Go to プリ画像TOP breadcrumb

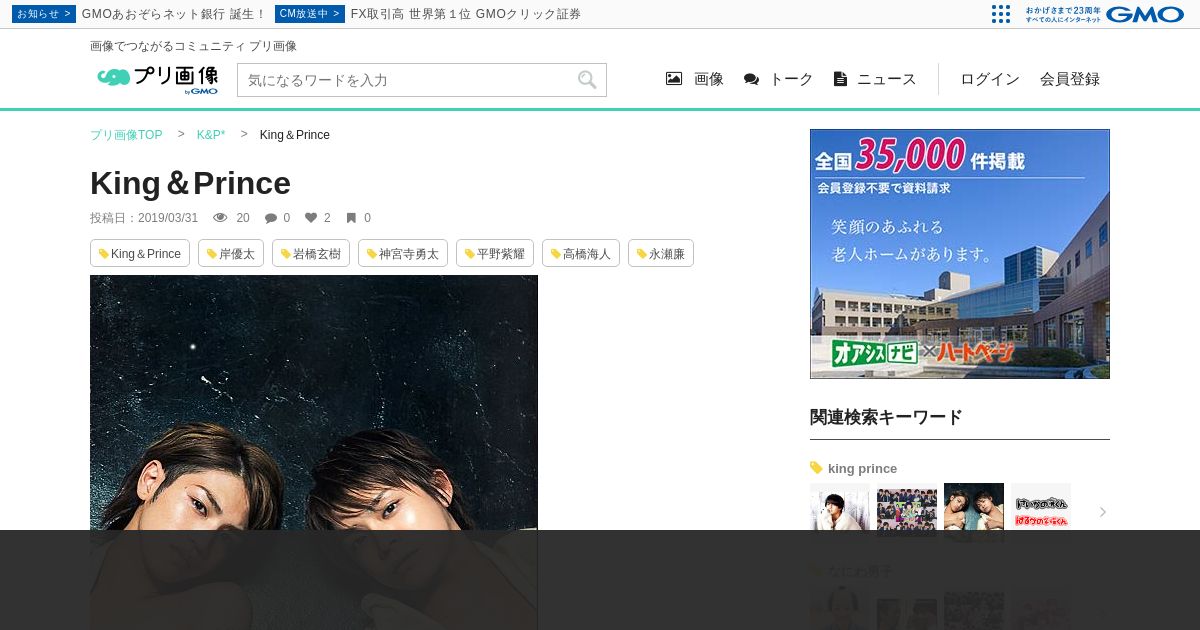(x=126, y=135)
